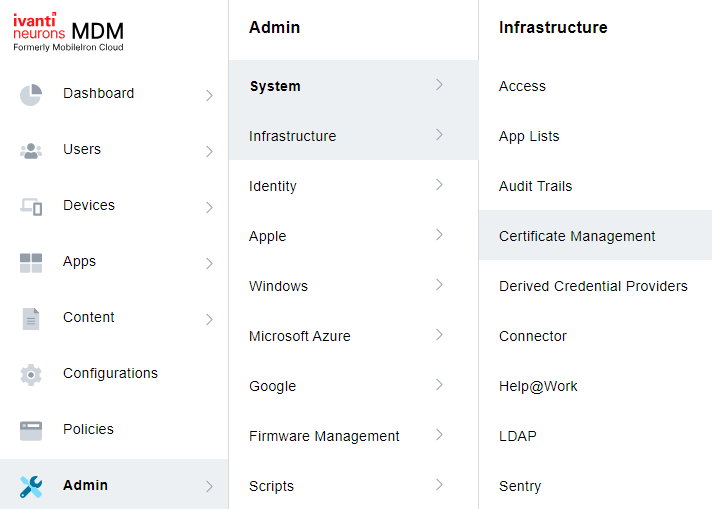Open the Scripts menu entry
The image size is (712, 509).
click(271, 486)
